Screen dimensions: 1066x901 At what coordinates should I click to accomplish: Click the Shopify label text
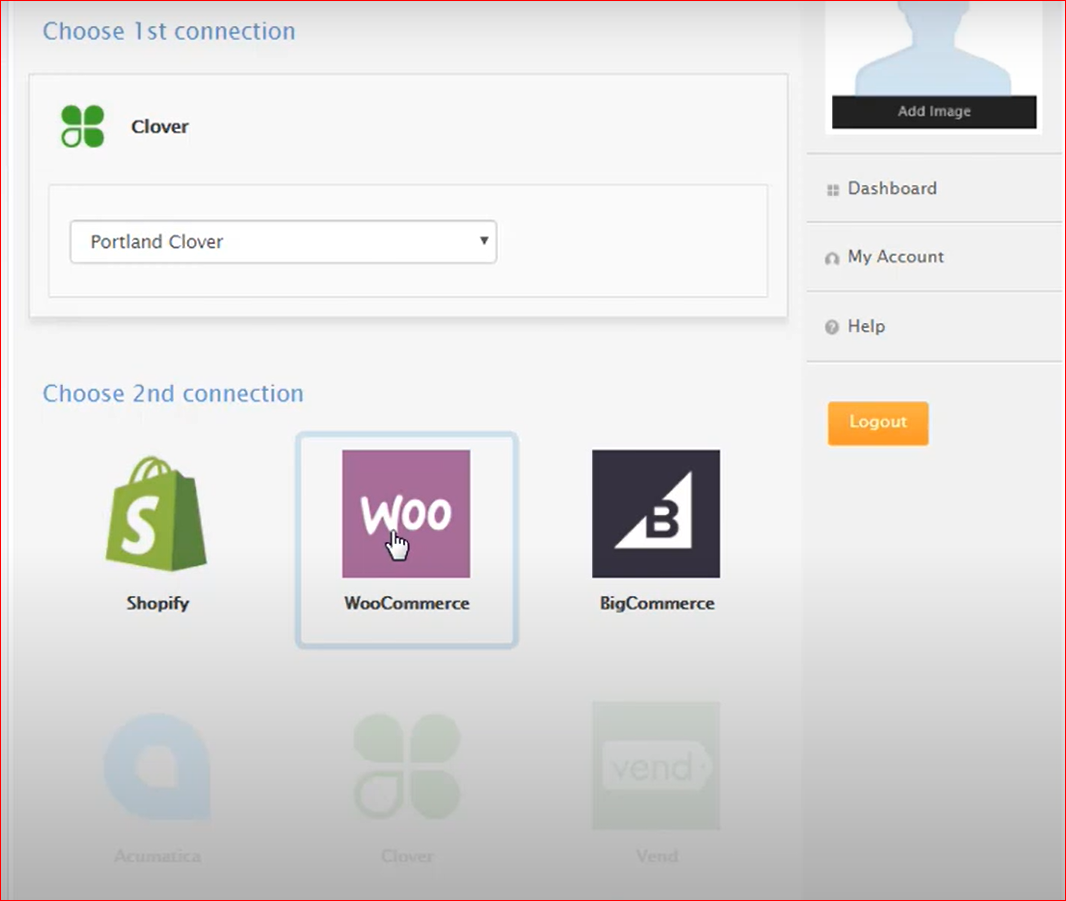[158, 603]
